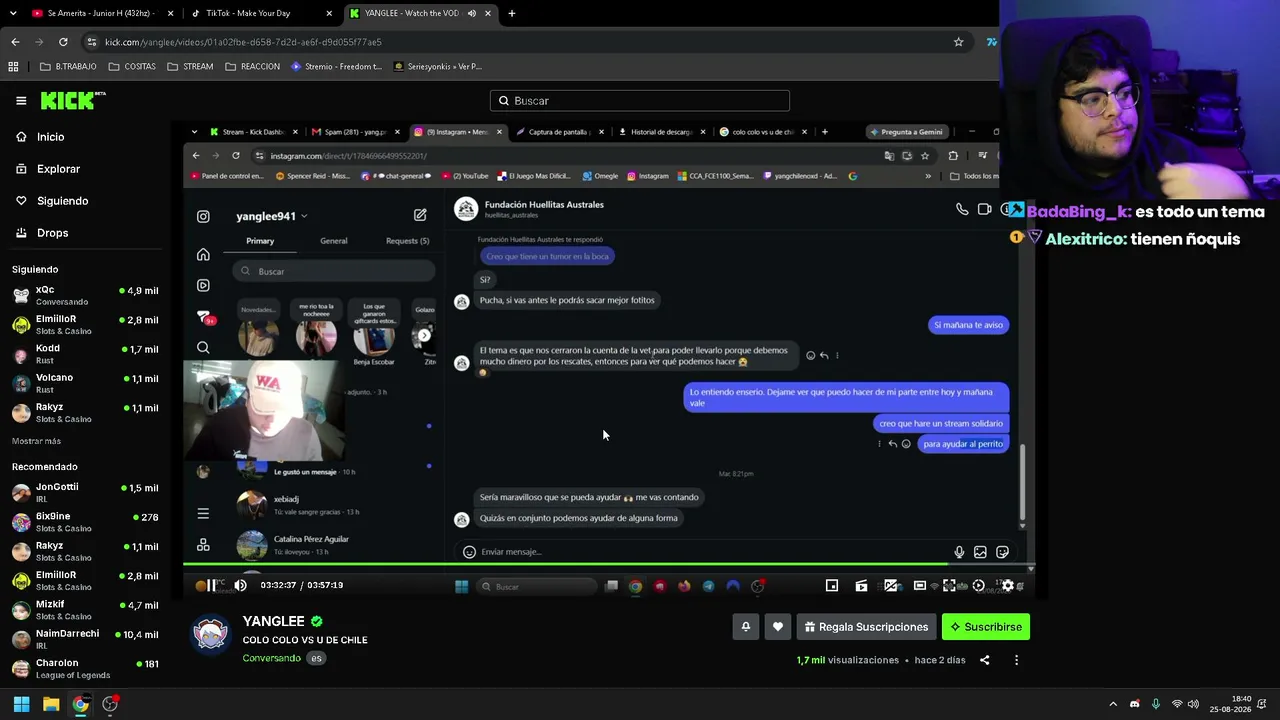Show hidden system tray icons
The width and height of the screenshot is (1280, 720).
1113,704
